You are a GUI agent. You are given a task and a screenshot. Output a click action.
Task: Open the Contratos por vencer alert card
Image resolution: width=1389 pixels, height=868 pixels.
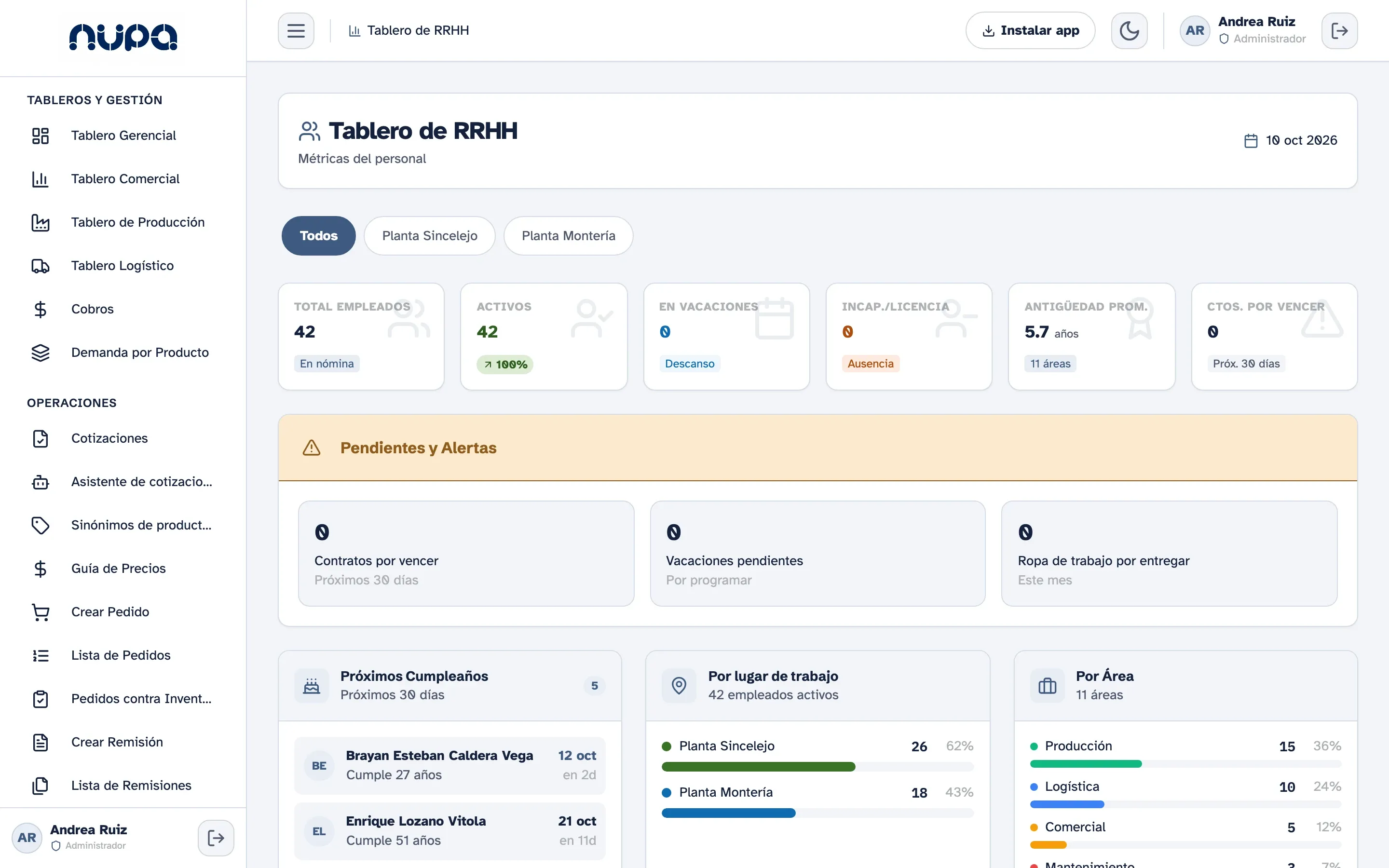point(466,554)
